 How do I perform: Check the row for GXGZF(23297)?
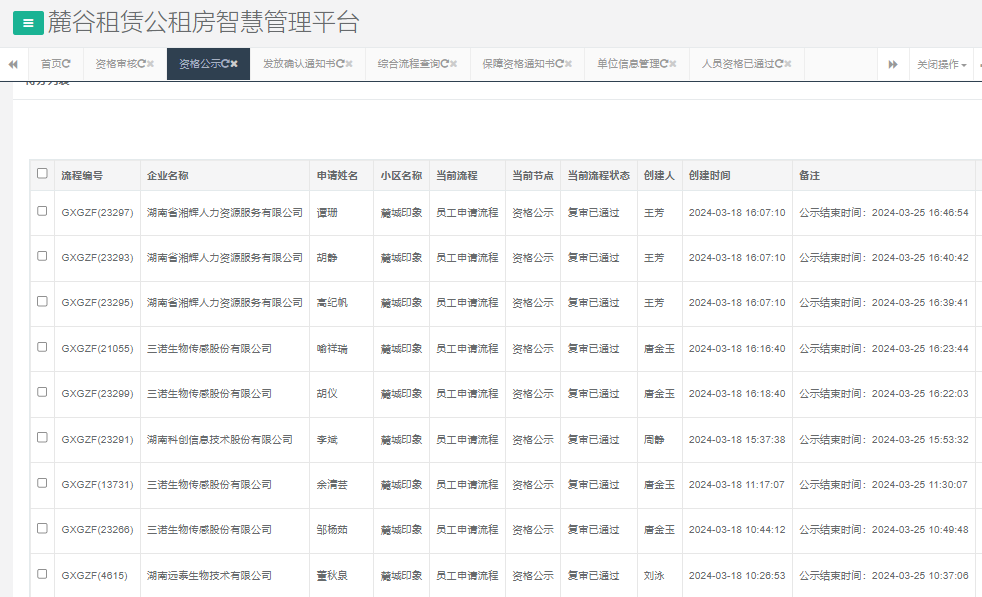point(41,211)
